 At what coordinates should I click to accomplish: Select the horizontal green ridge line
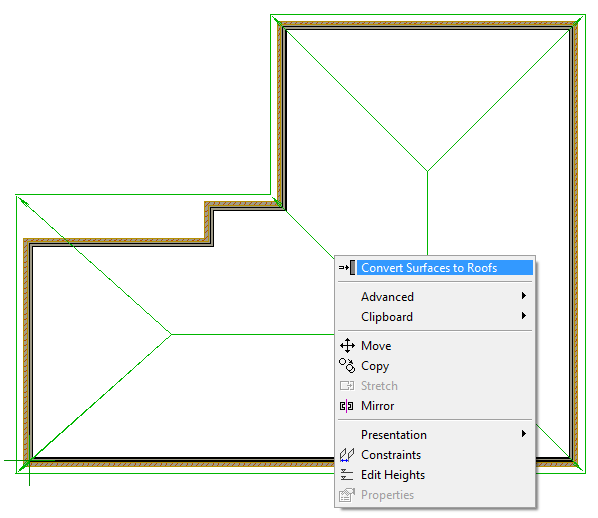click(252, 335)
